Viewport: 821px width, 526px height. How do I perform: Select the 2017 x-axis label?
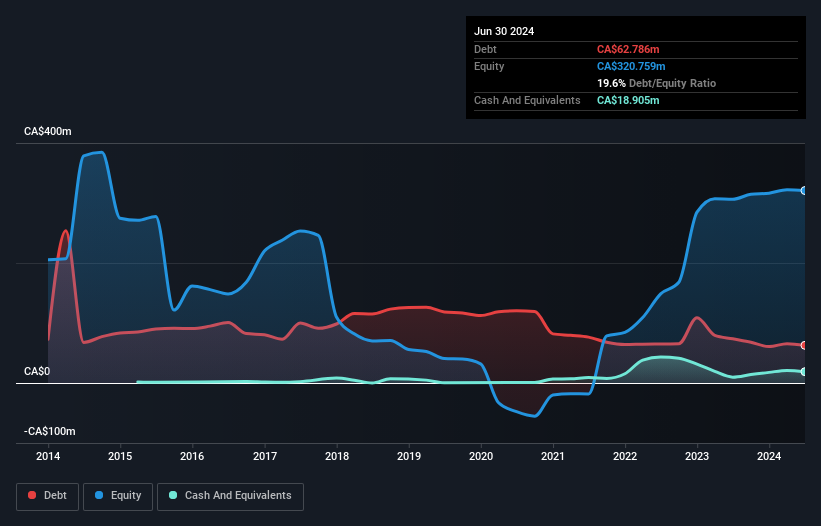[265, 456]
